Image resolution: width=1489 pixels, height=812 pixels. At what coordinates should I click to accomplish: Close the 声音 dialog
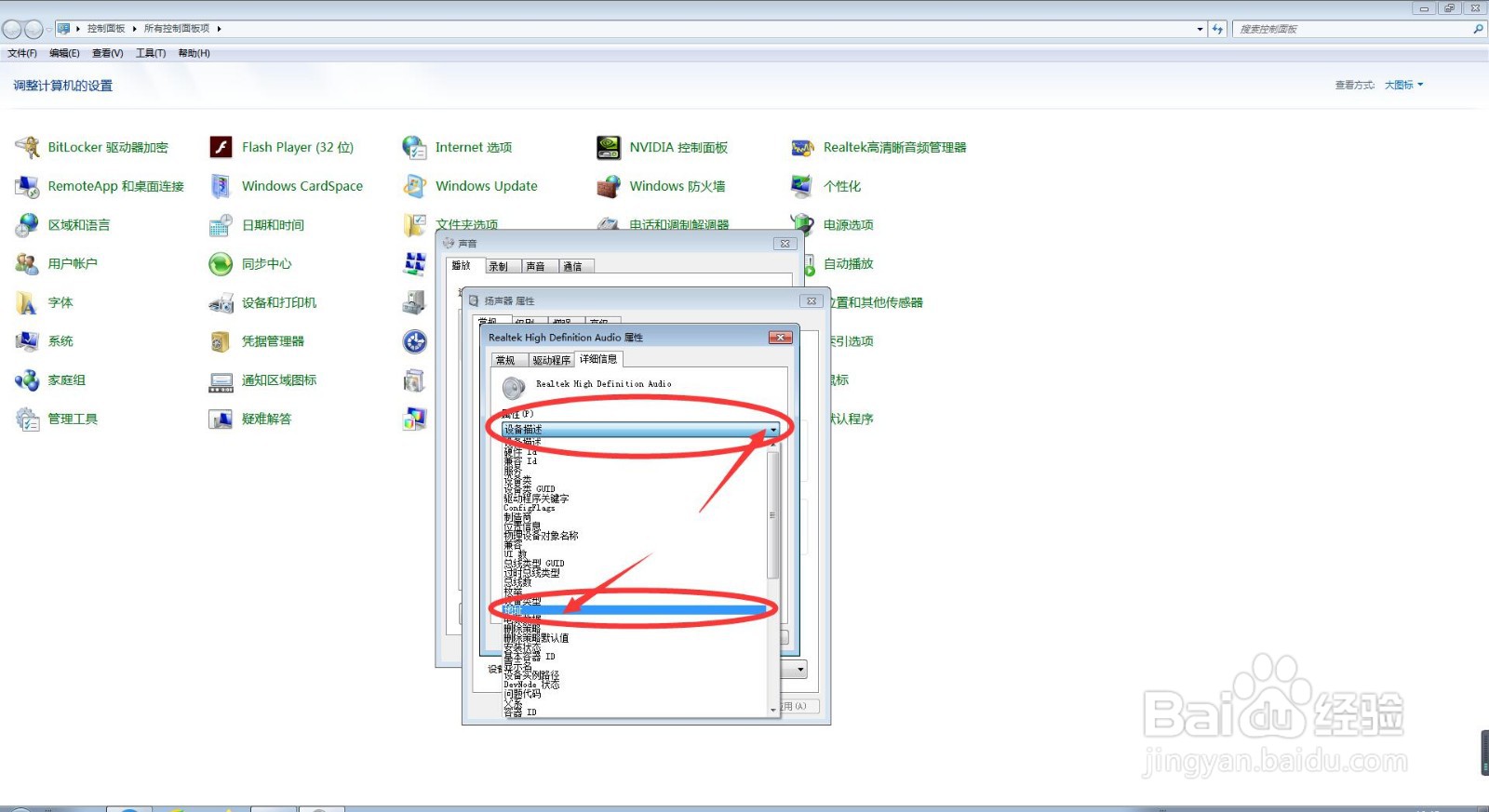pyautogui.click(x=785, y=244)
